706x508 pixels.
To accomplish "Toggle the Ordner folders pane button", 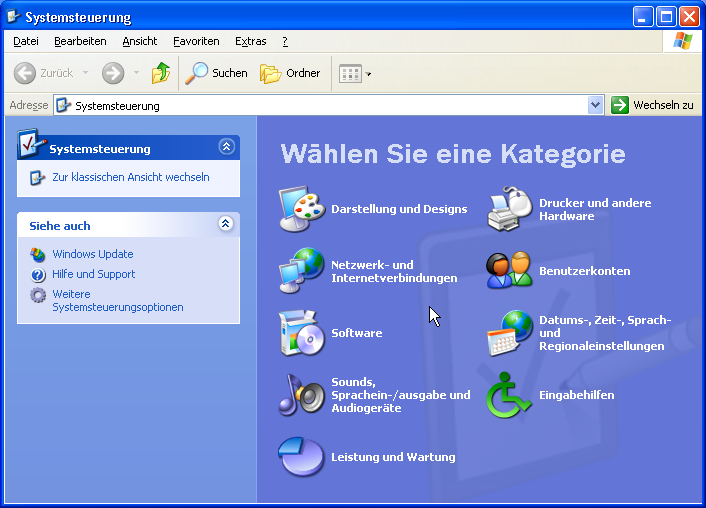I will point(290,73).
